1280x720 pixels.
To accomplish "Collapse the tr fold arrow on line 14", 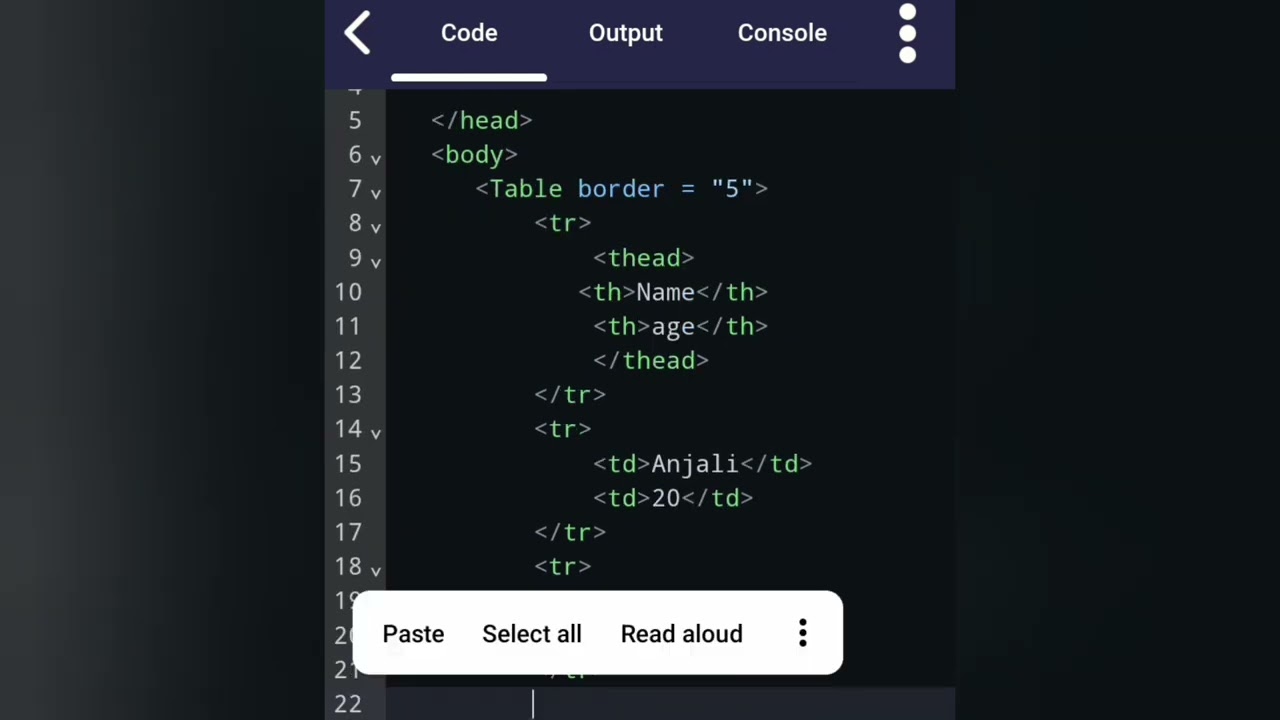I will coord(376,433).
